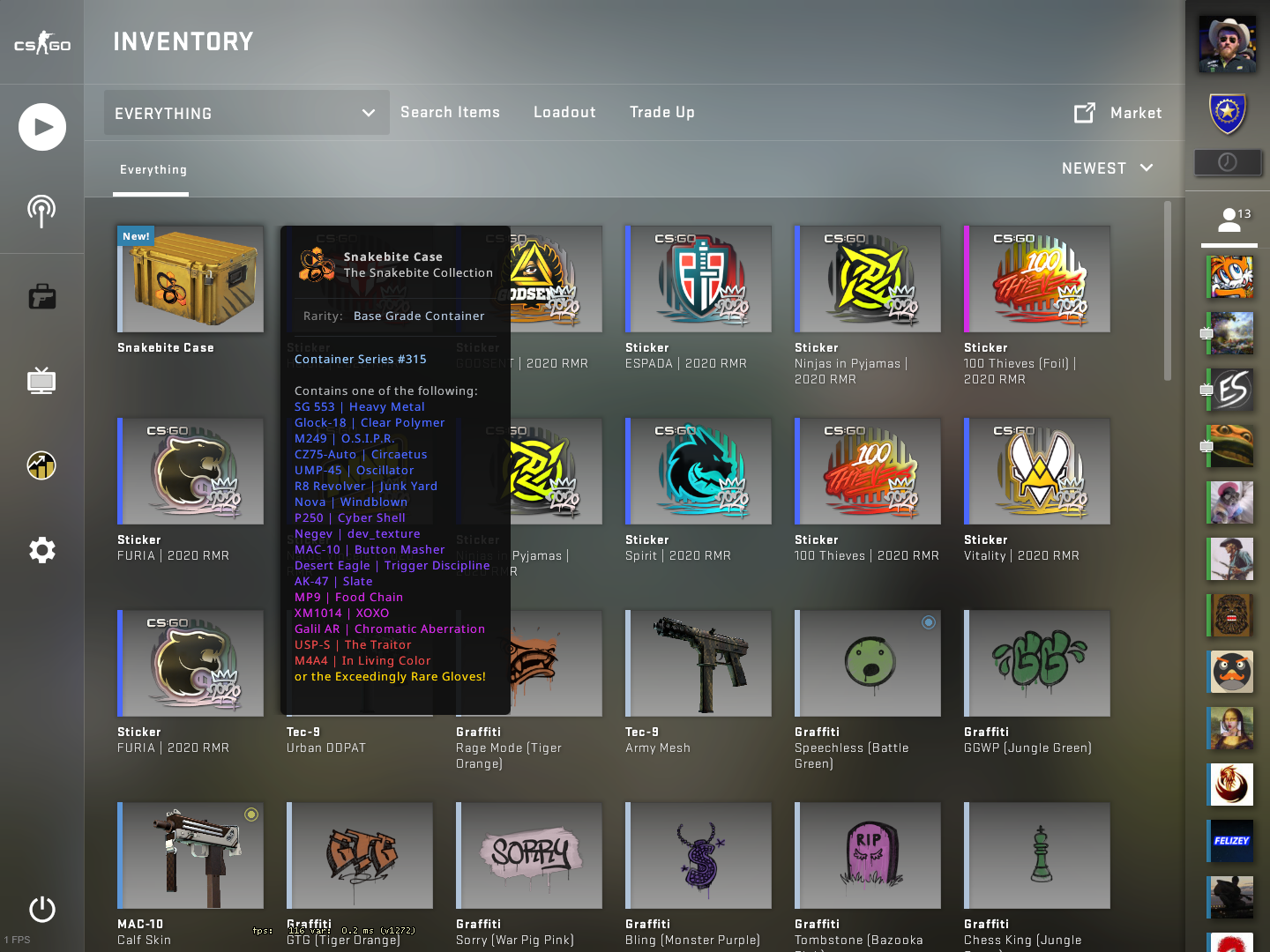Image resolution: width=1270 pixels, height=952 pixels.
Task: Click the inventory vertical scrollbar
Action: pos(1168,291)
